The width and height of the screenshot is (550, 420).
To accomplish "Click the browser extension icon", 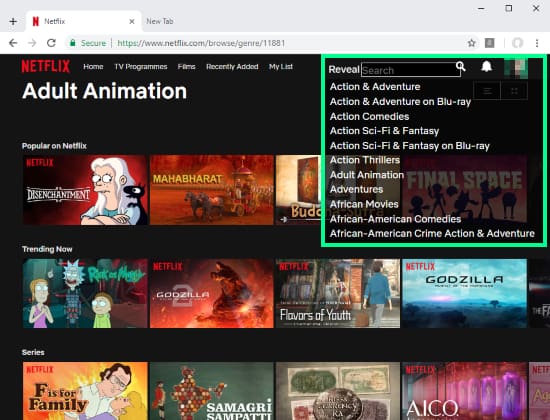I will (490, 43).
